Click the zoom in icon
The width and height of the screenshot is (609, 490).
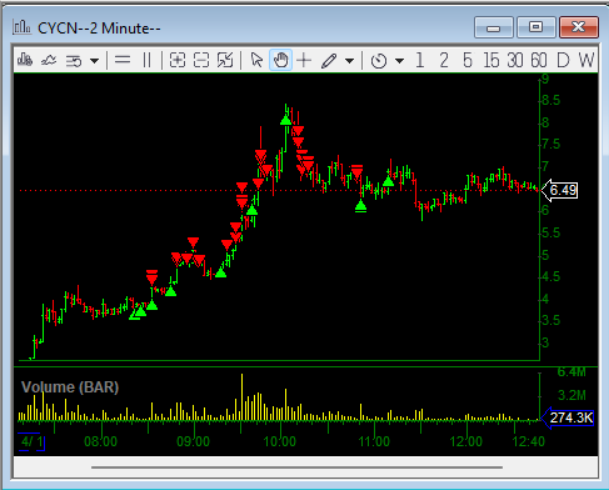click(177, 60)
